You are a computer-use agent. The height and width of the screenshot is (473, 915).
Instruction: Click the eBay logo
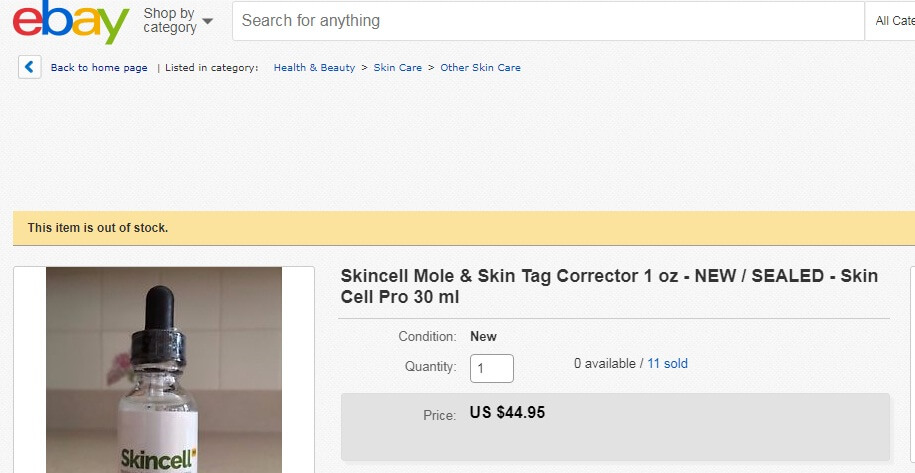[70, 22]
